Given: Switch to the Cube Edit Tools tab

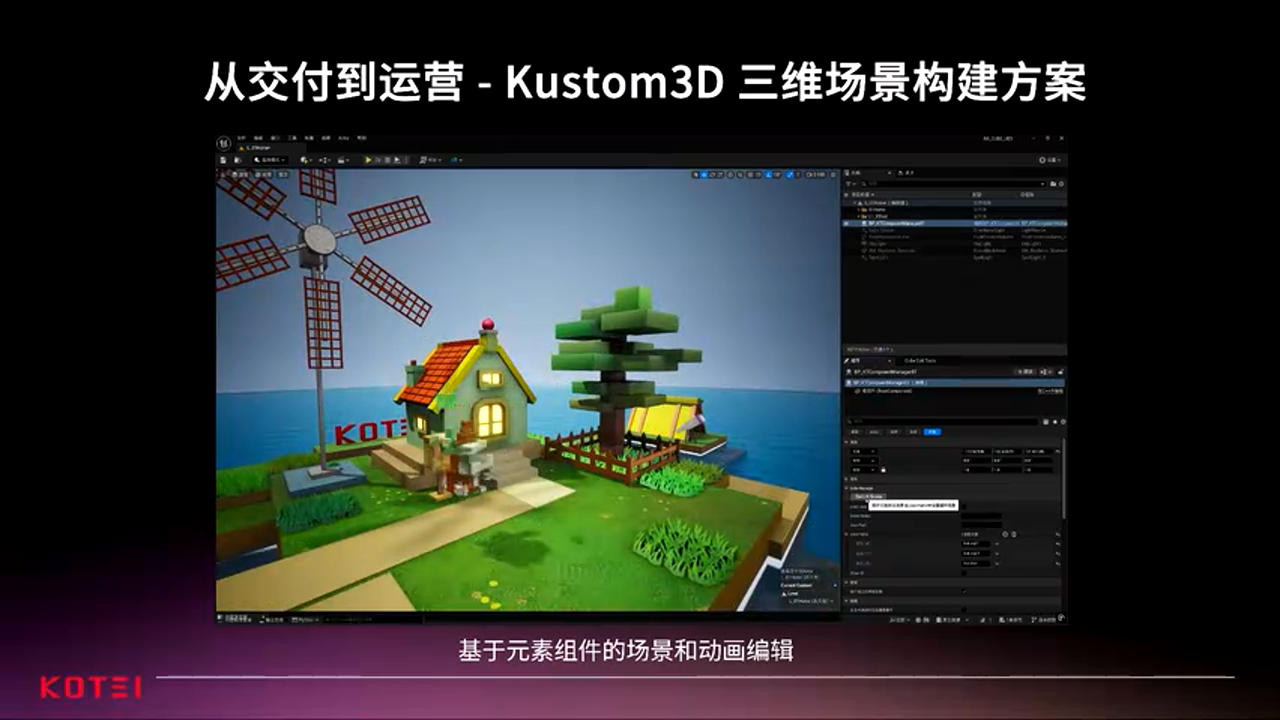Looking at the screenshot, I should tap(919, 361).
